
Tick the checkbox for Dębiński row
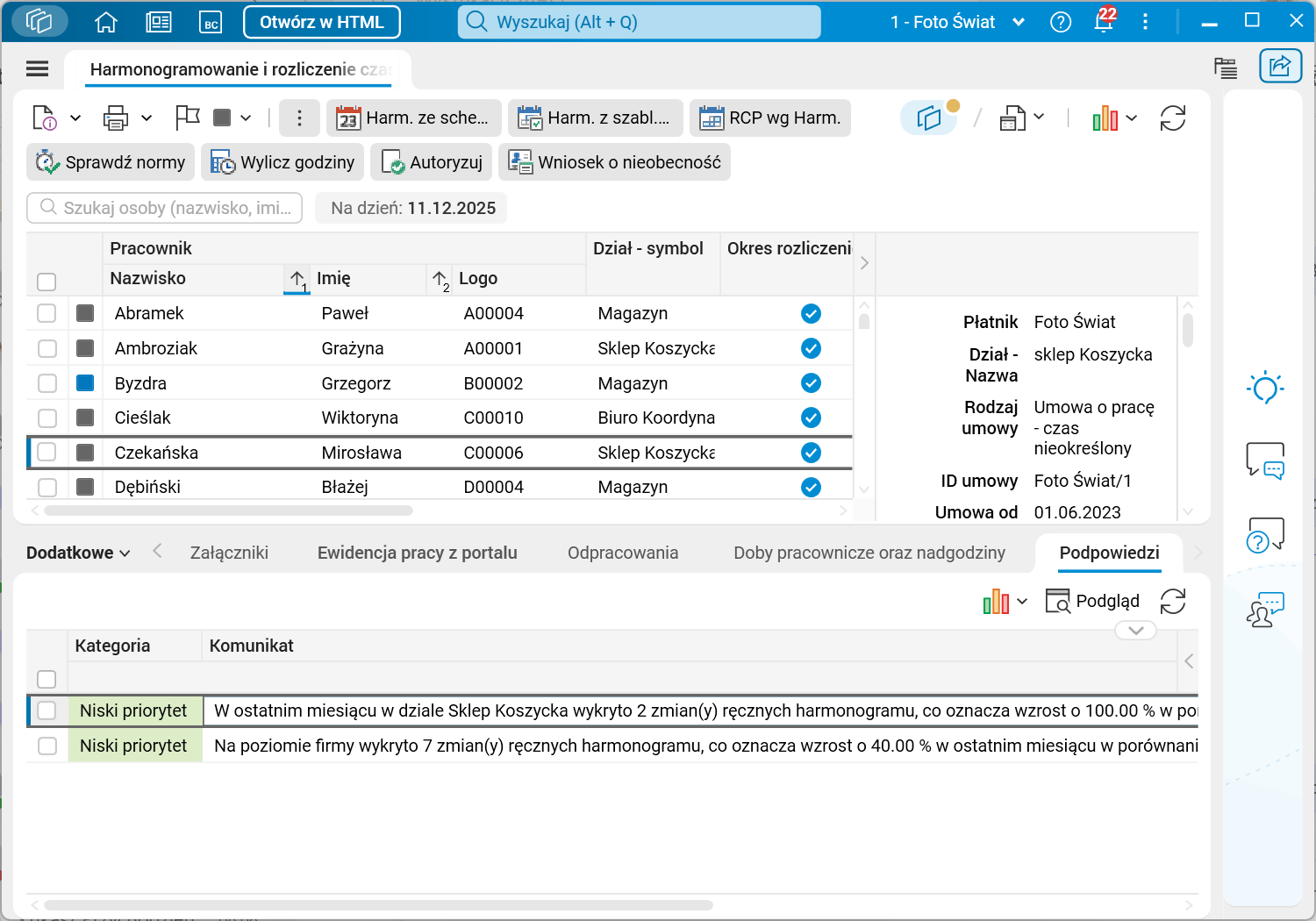pyautogui.click(x=47, y=487)
